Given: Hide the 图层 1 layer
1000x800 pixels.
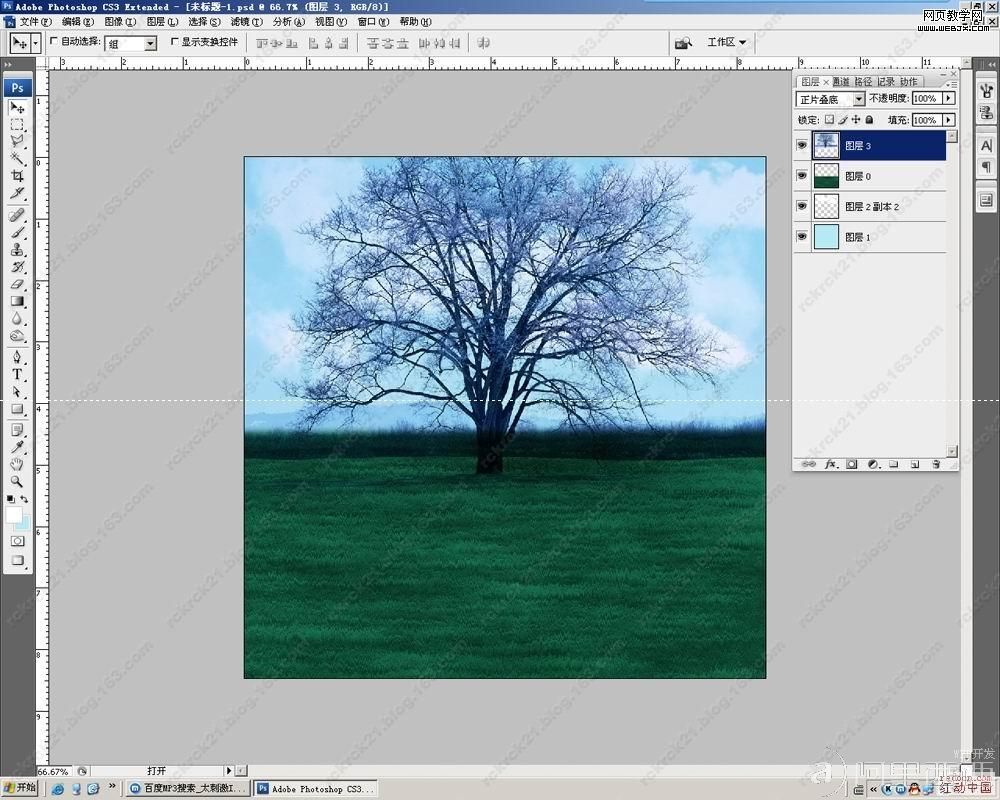Looking at the screenshot, I should click(802, 237).
